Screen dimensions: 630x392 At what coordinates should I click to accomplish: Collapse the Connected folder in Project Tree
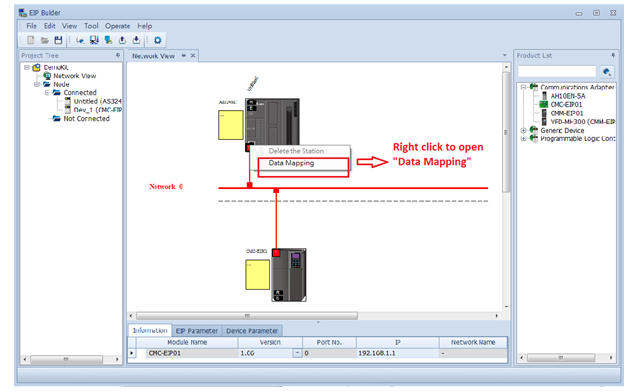[47, 93]
